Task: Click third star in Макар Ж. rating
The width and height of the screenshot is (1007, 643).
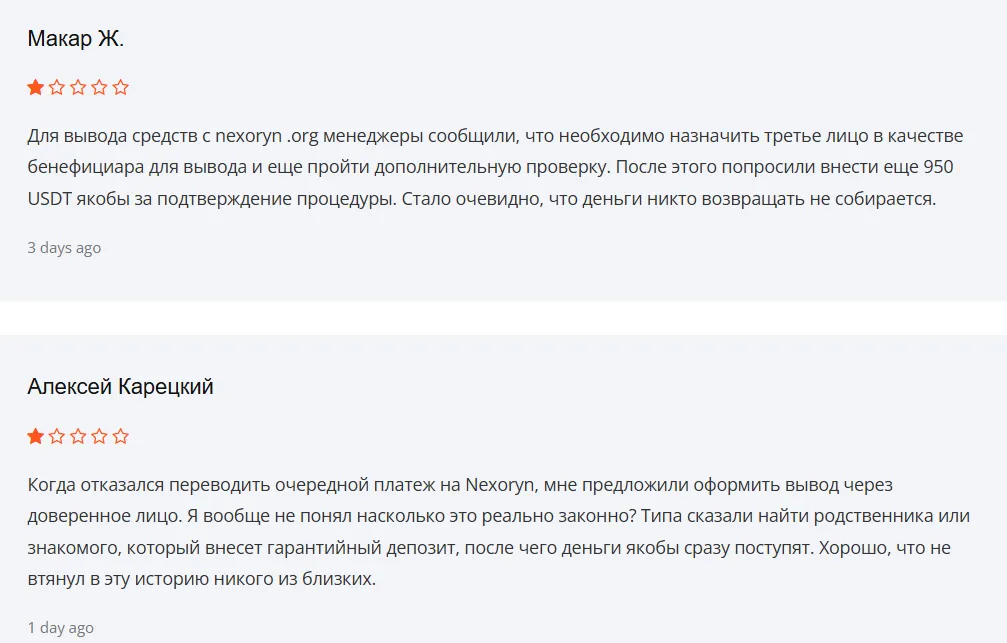Action: 78,87
